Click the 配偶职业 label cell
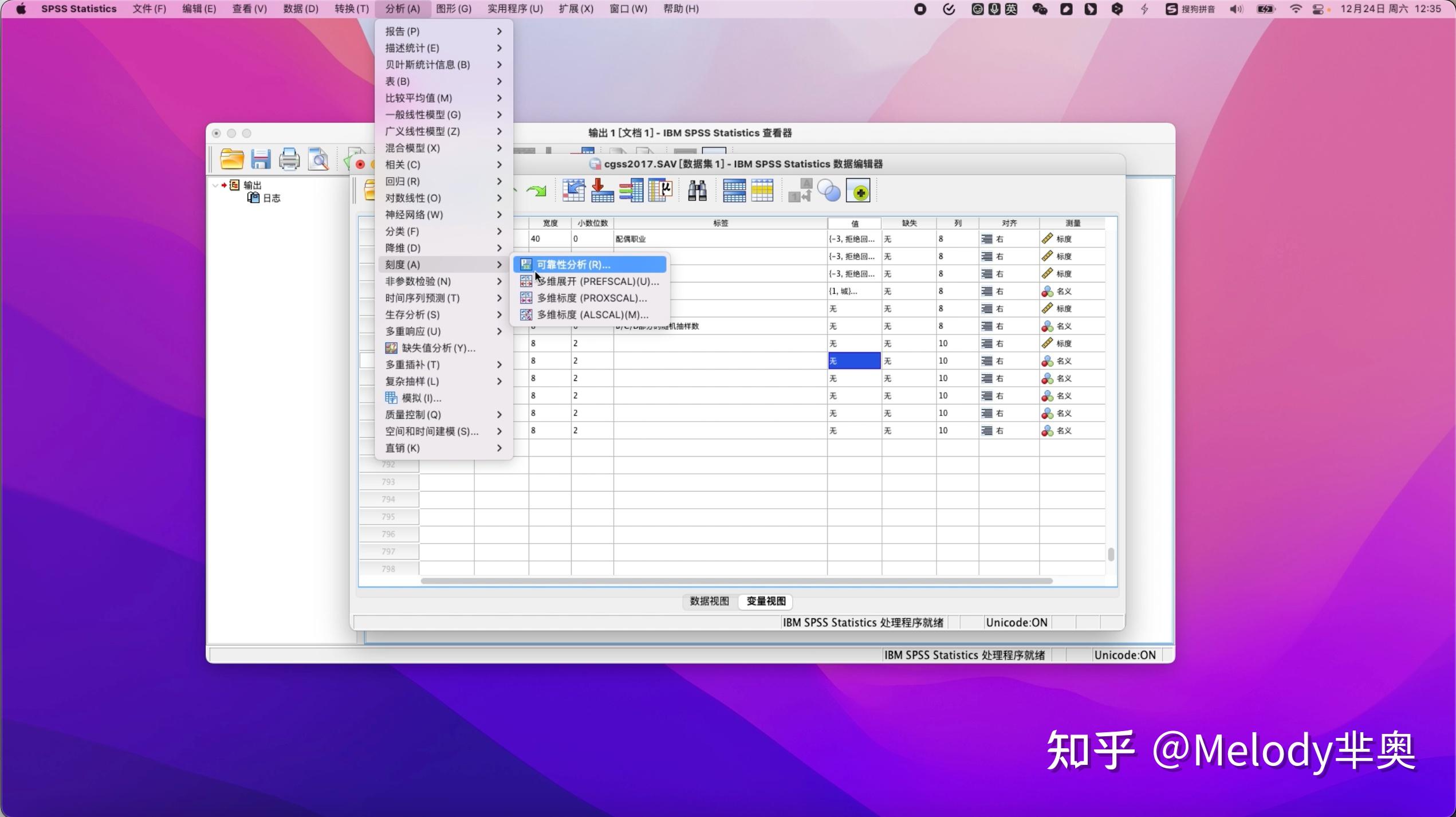The height and width of the screenshot is (817, 1456). coord(720,239)
